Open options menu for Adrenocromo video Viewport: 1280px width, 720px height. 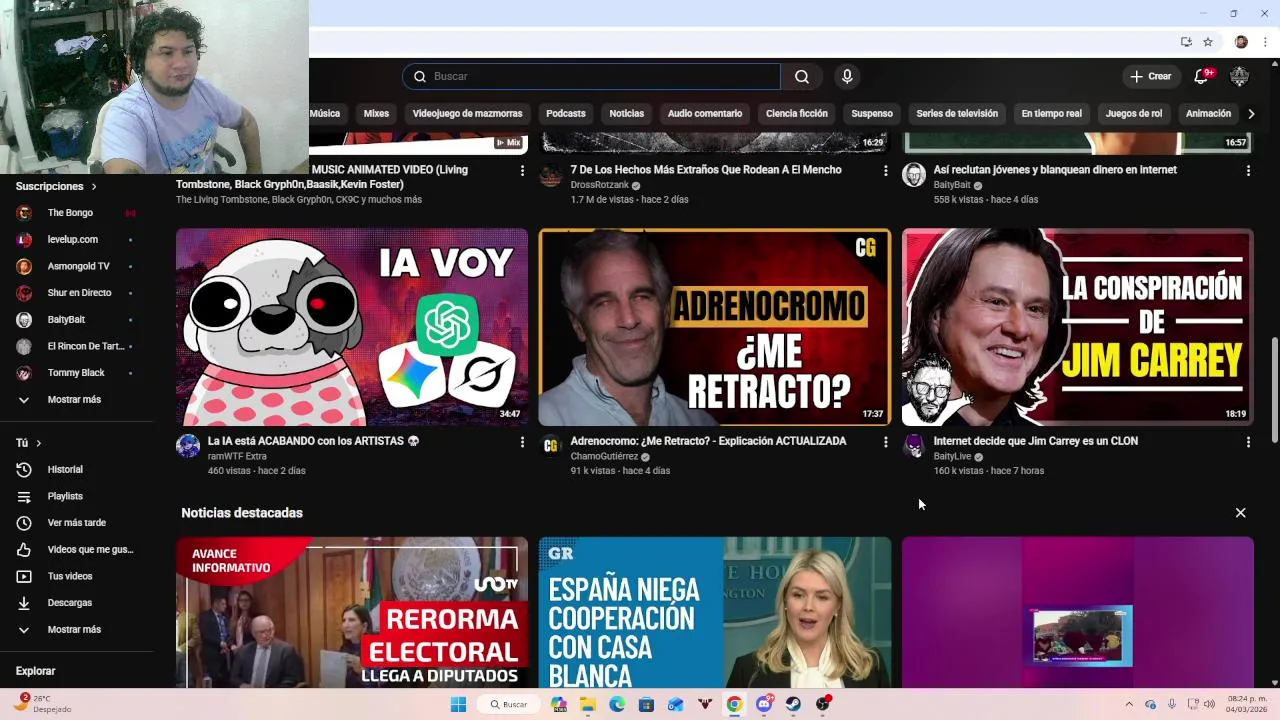885,442
